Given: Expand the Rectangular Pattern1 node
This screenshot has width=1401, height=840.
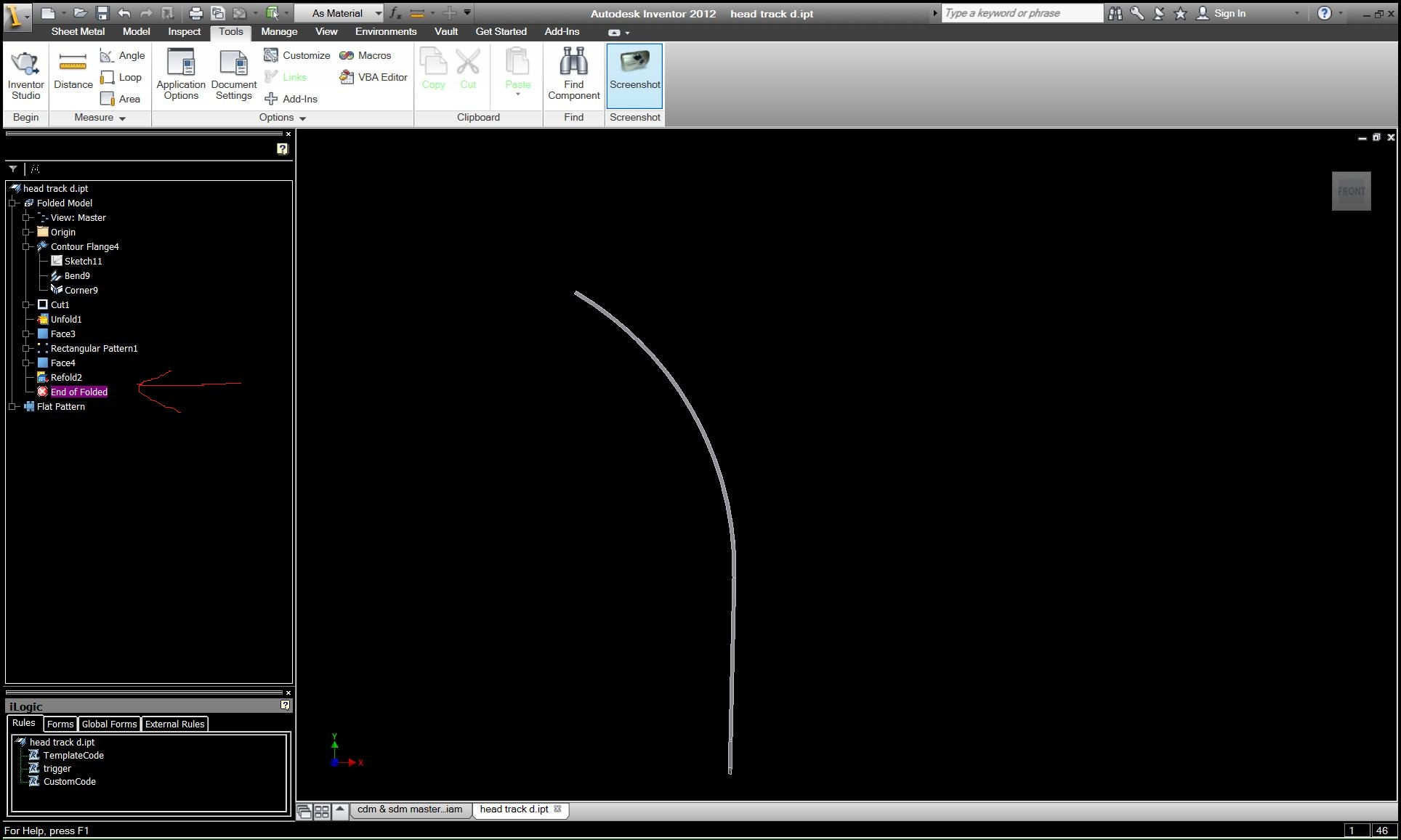Looking at the screenshot, I should pos(26,348).
